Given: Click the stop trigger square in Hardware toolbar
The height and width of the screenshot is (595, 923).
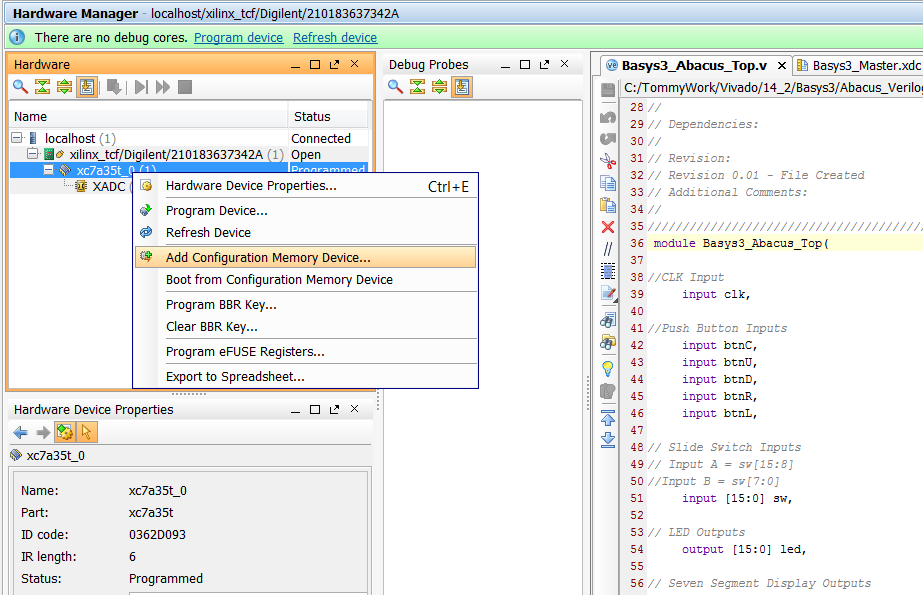Looking at the screenshot, I should tap(185, 87).
